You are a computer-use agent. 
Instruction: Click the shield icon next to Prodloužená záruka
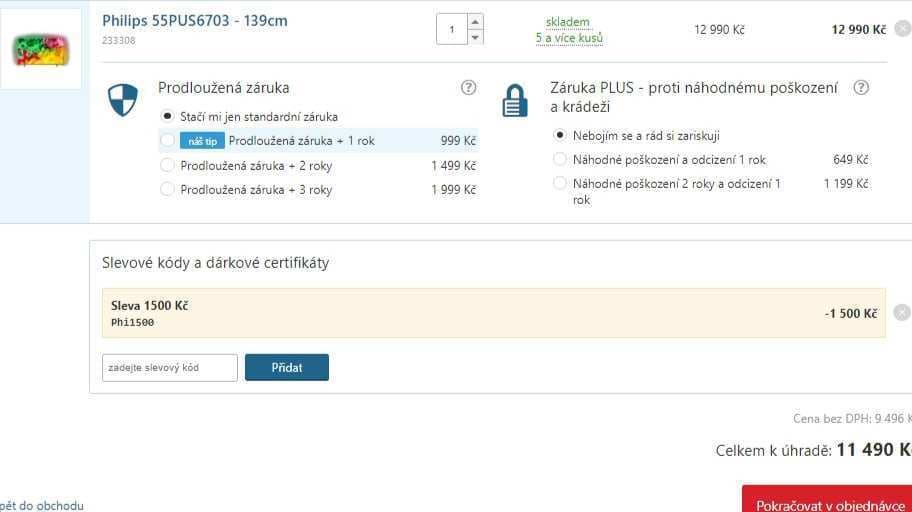[x=123, y=99]
